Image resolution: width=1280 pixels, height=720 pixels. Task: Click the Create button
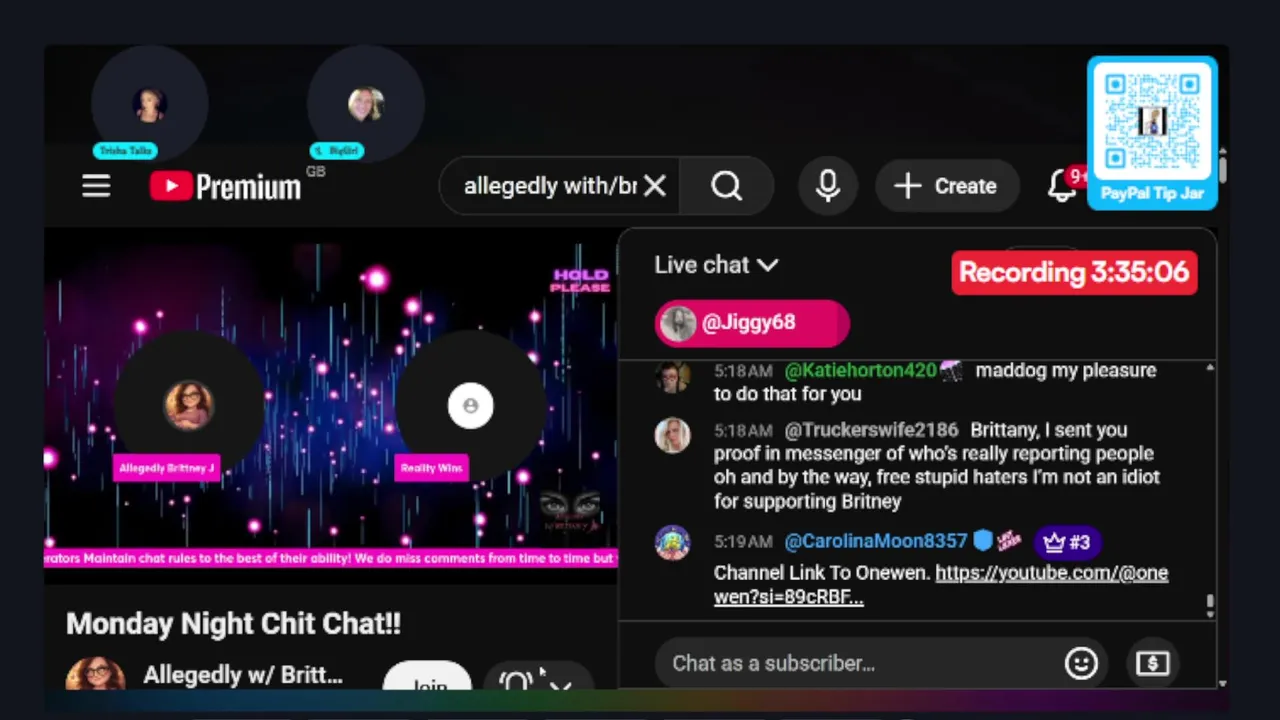tap(947, 186)
